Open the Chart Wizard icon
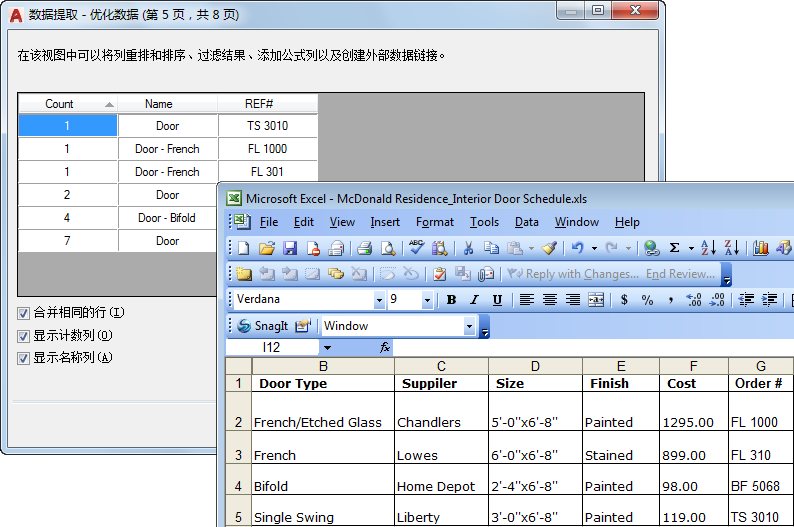 coord(761,248)
